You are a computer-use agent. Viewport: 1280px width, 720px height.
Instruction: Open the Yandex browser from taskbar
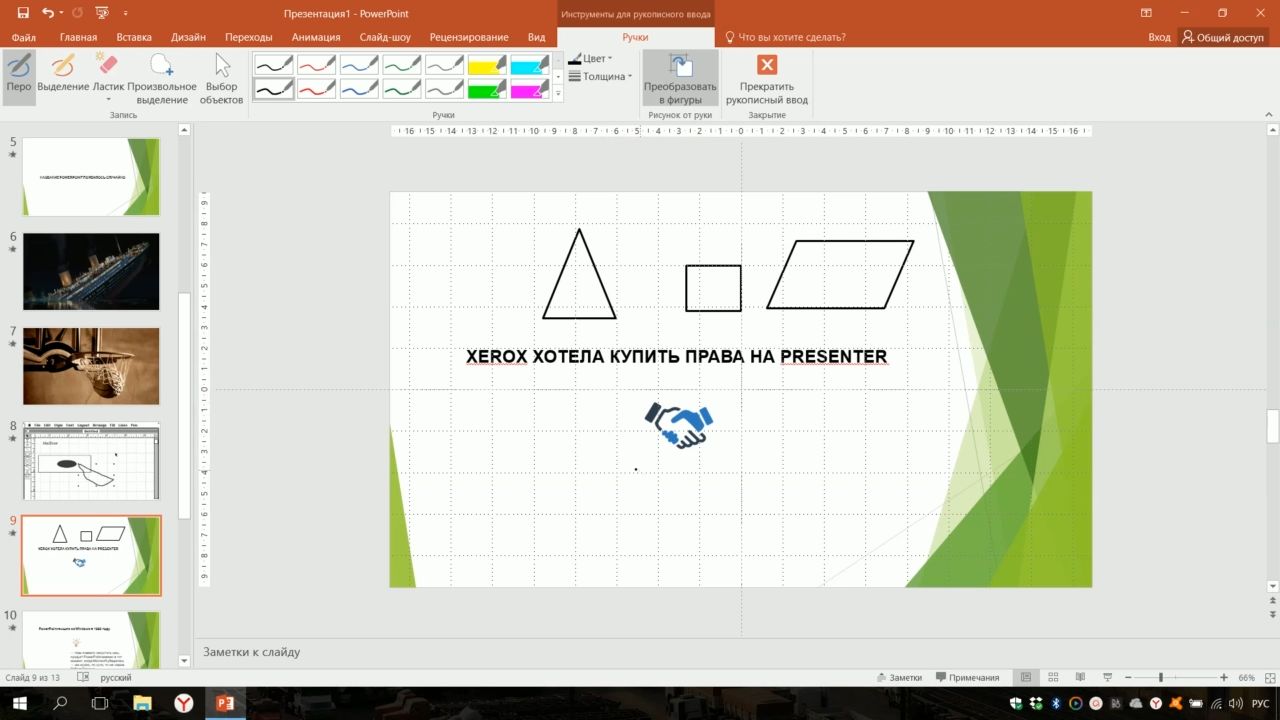(x=184, y=703)
